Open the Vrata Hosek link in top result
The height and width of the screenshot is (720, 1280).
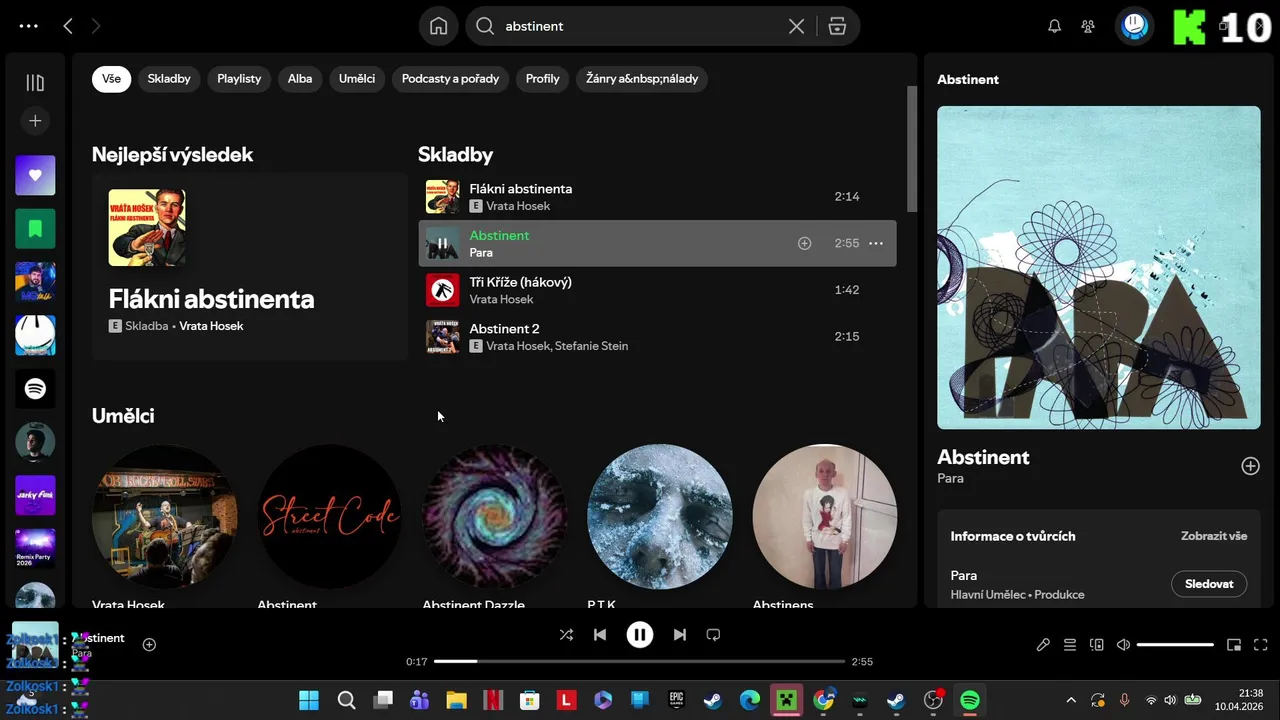[x=211, y=326]
